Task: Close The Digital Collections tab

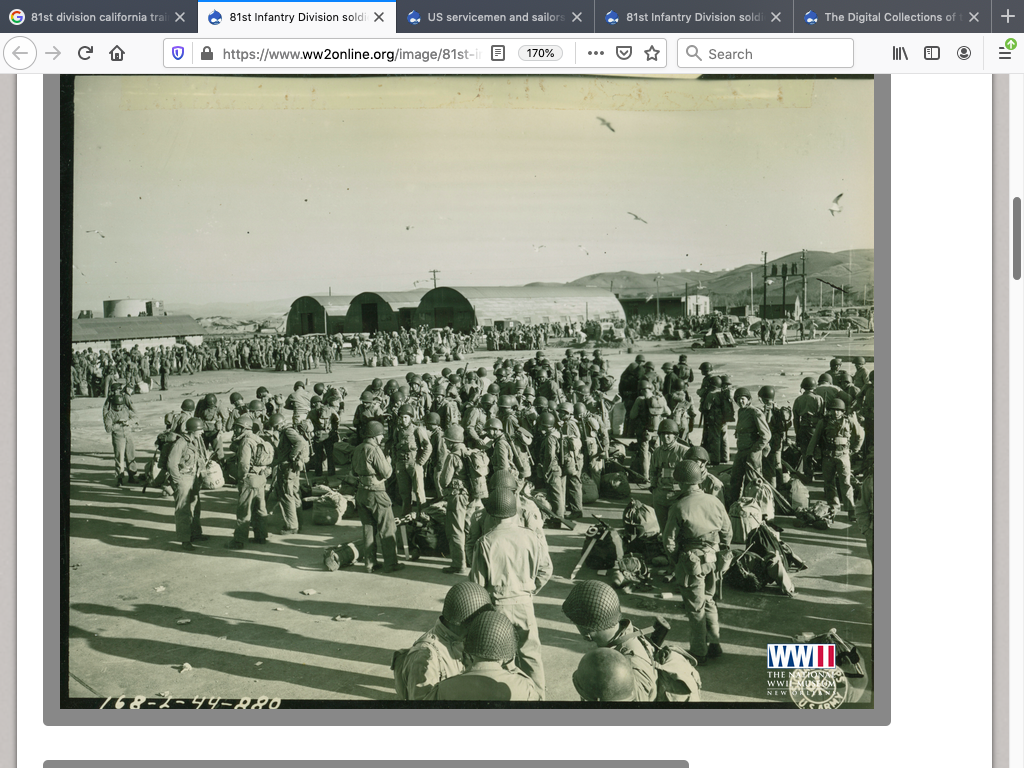Action: (973, 17)
